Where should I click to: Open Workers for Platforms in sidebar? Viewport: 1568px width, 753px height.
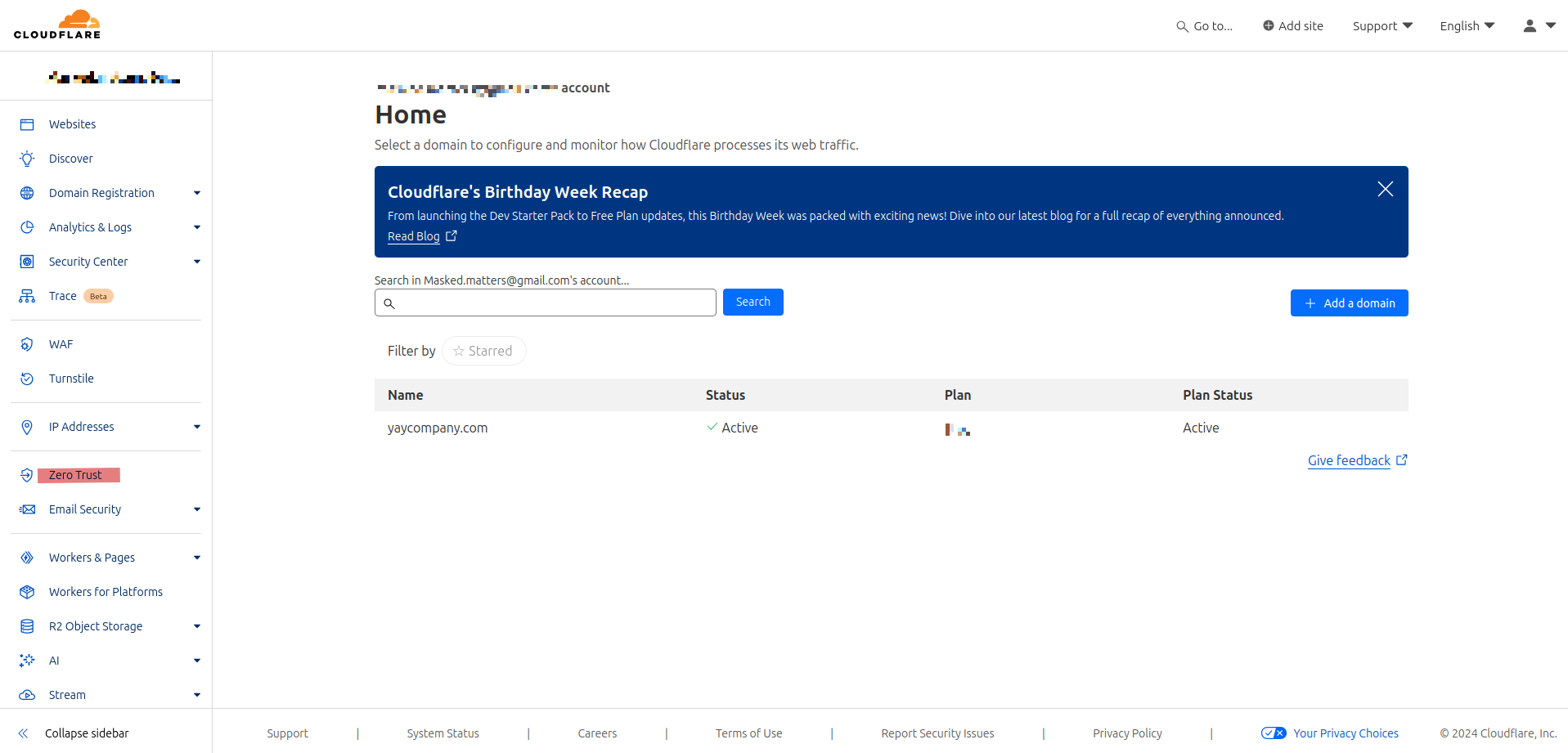(106, 592)
